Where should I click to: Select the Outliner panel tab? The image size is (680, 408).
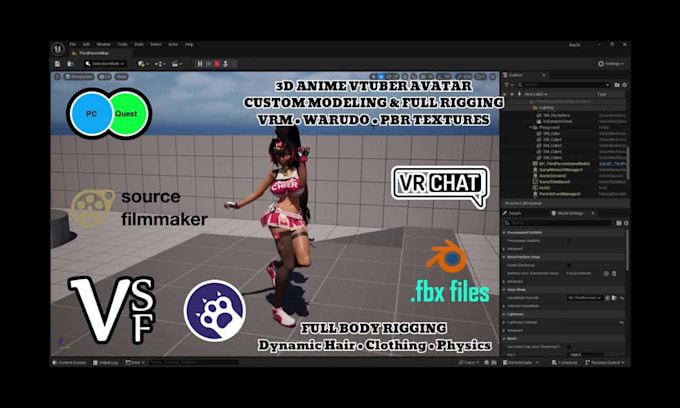click(x=515, y=75)
